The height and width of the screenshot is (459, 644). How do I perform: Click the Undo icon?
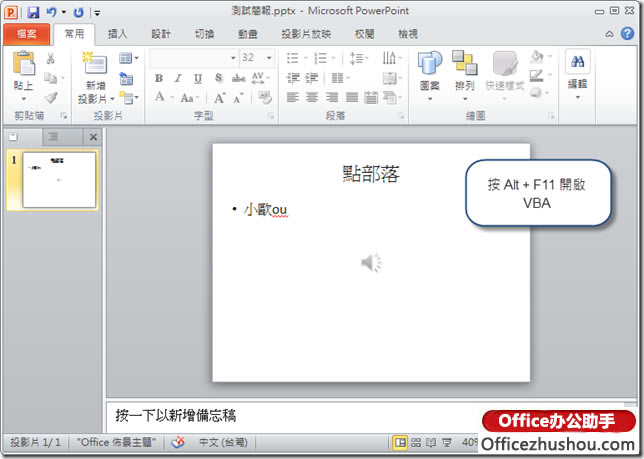pos(51,12)
